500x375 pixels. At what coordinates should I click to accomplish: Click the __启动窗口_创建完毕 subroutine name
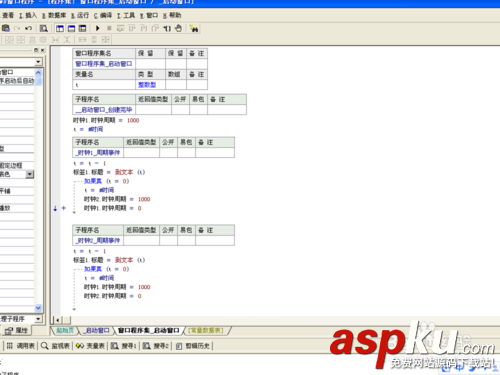(x=104, y=110)
